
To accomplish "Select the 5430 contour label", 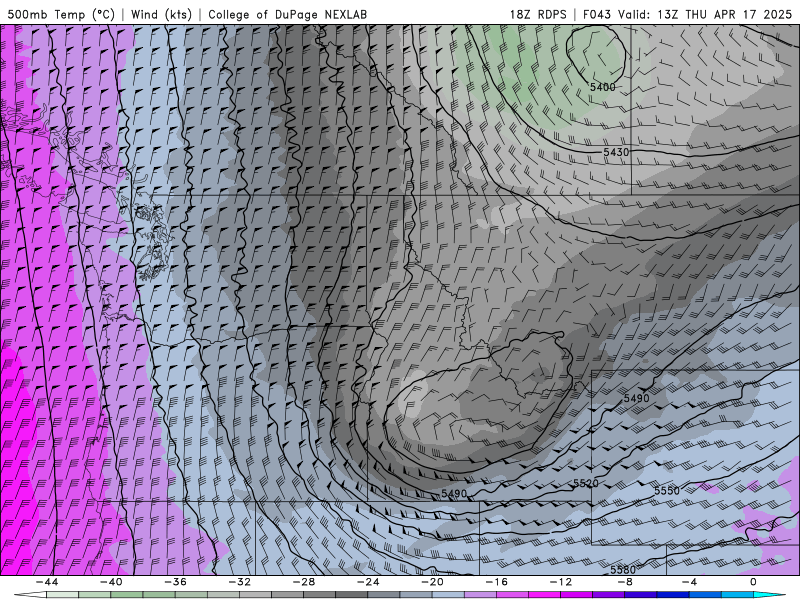I will (x=616, y=152).
